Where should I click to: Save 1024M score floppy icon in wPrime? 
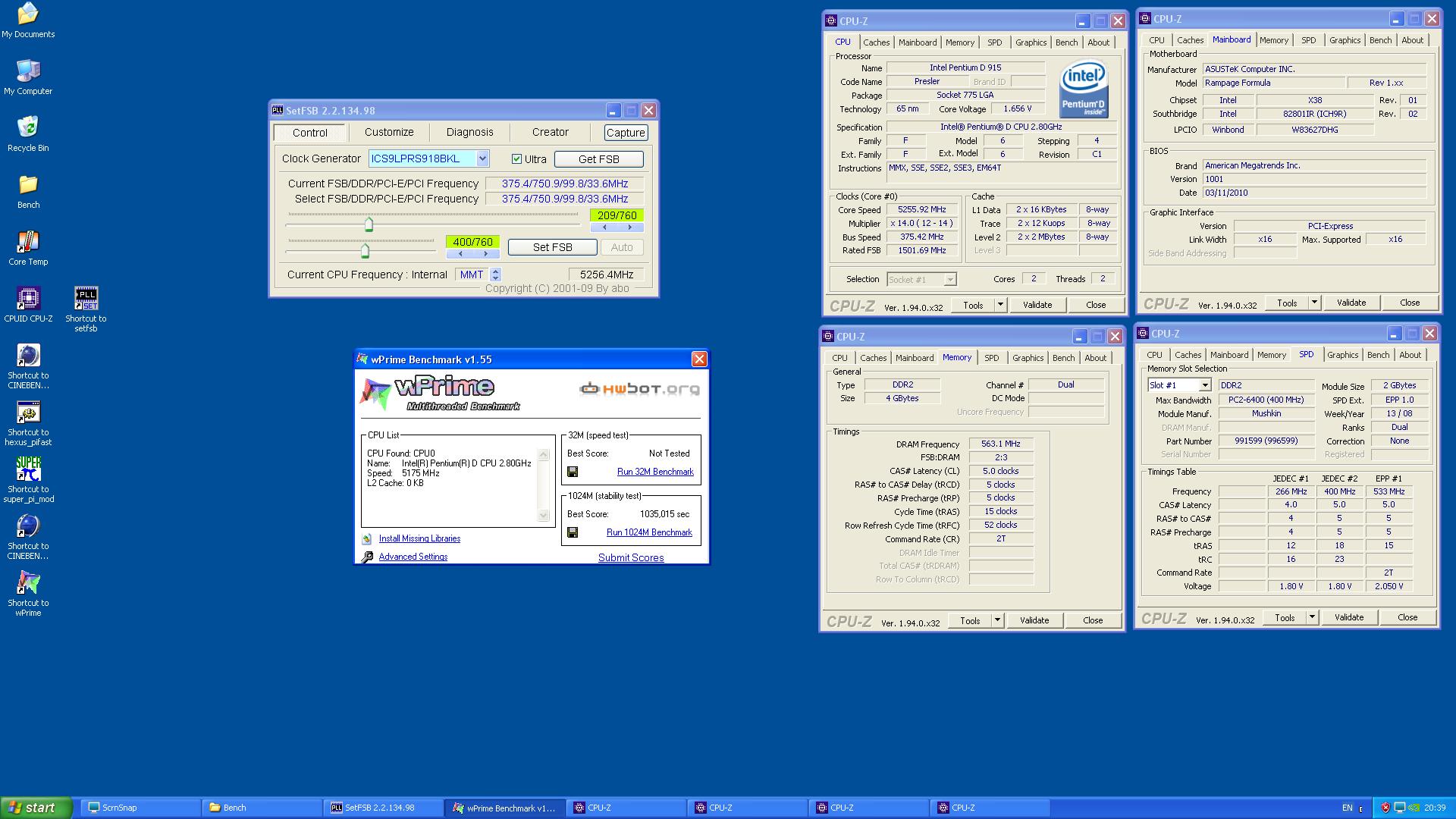pos(573,532)
